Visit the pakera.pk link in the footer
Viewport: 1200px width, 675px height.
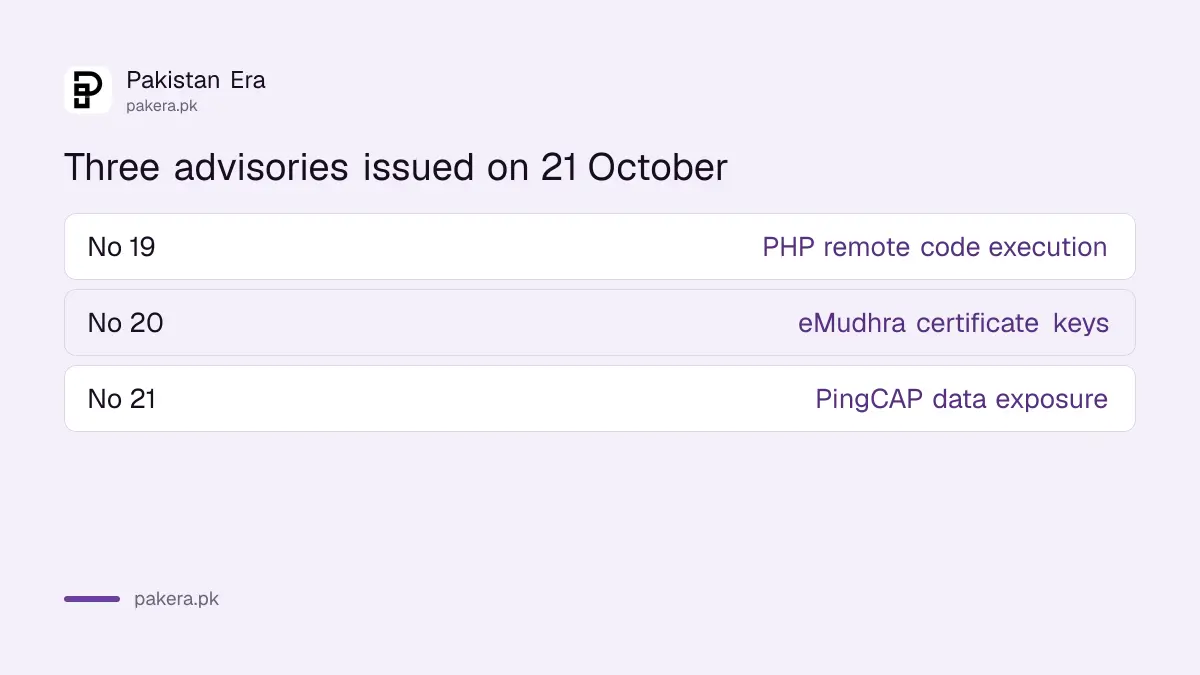point(176,600)
